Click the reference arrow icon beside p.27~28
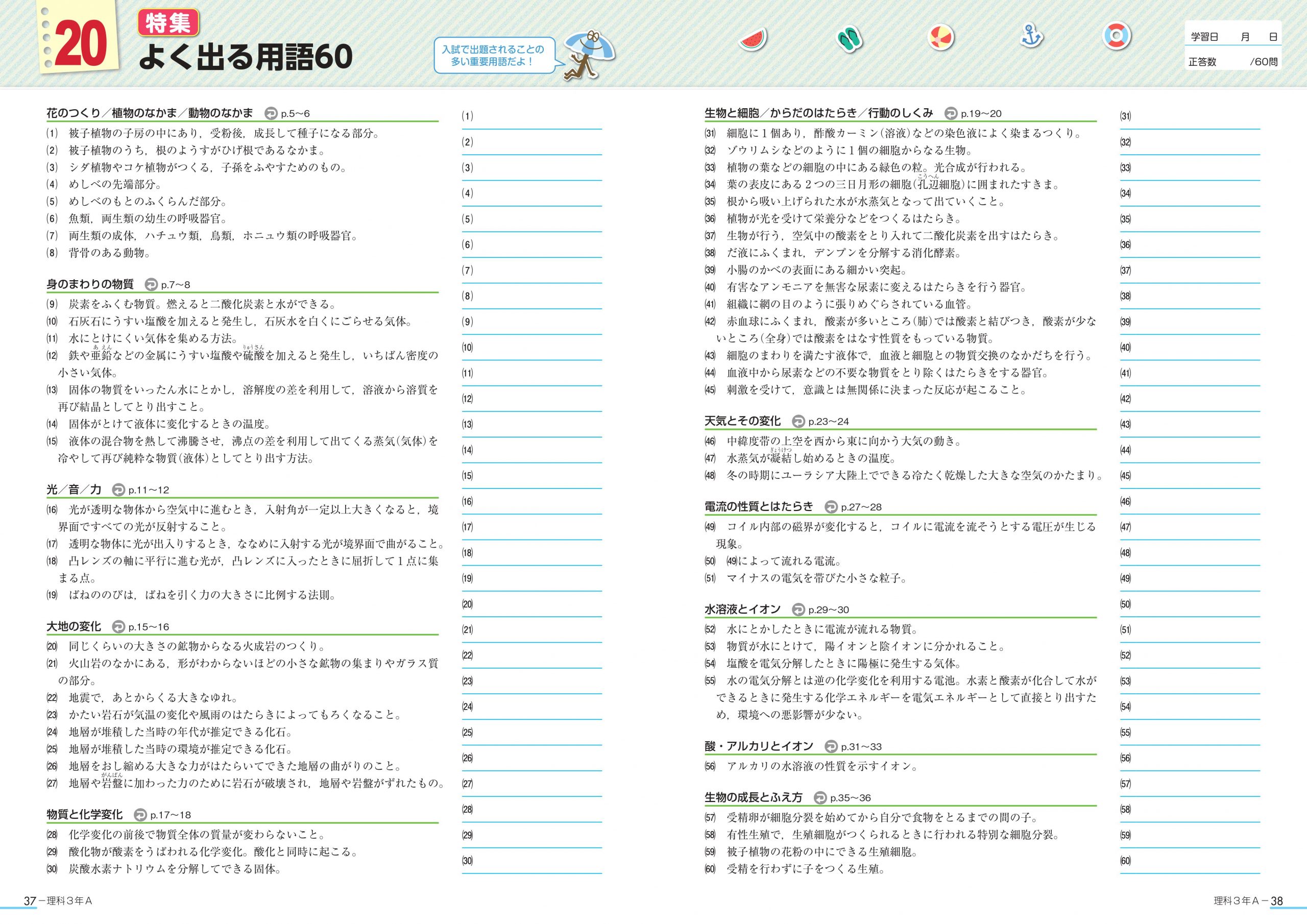This screenshot has height=924, width=1307. click(x=831, y=507)
